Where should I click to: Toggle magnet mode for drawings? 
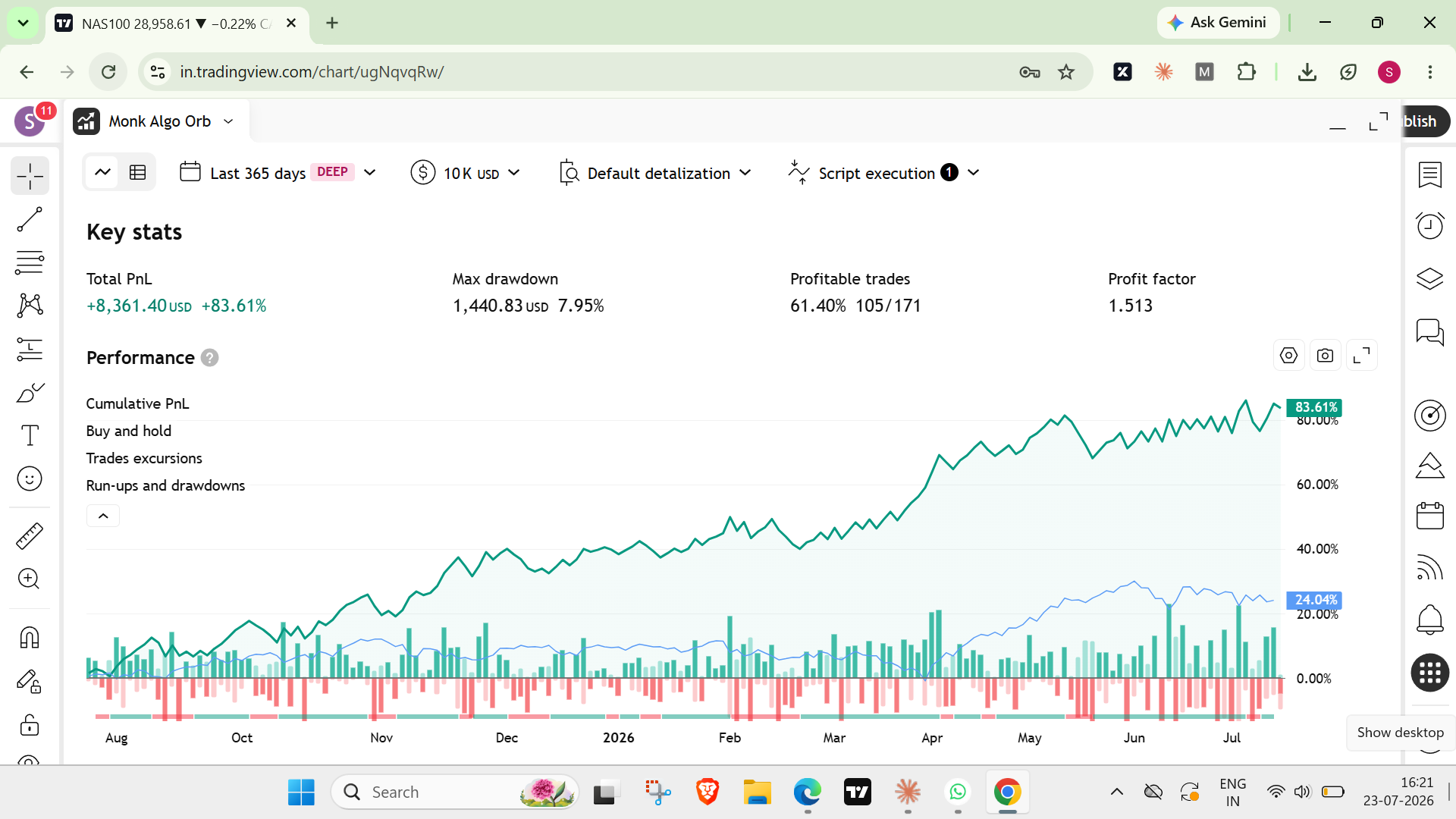(x=30, y=637)
